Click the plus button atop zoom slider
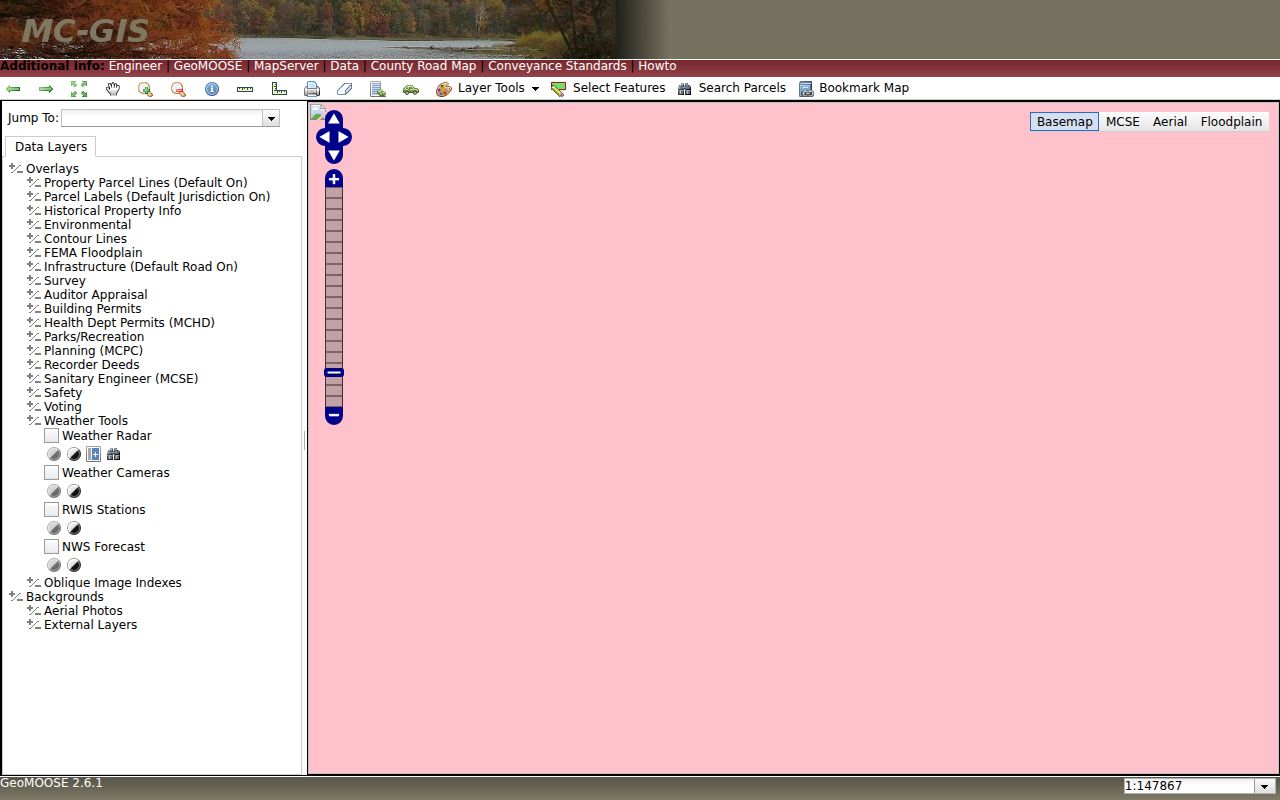This screenshot has height=800, width=1280. pyautogui.click(x=334, y=179)
